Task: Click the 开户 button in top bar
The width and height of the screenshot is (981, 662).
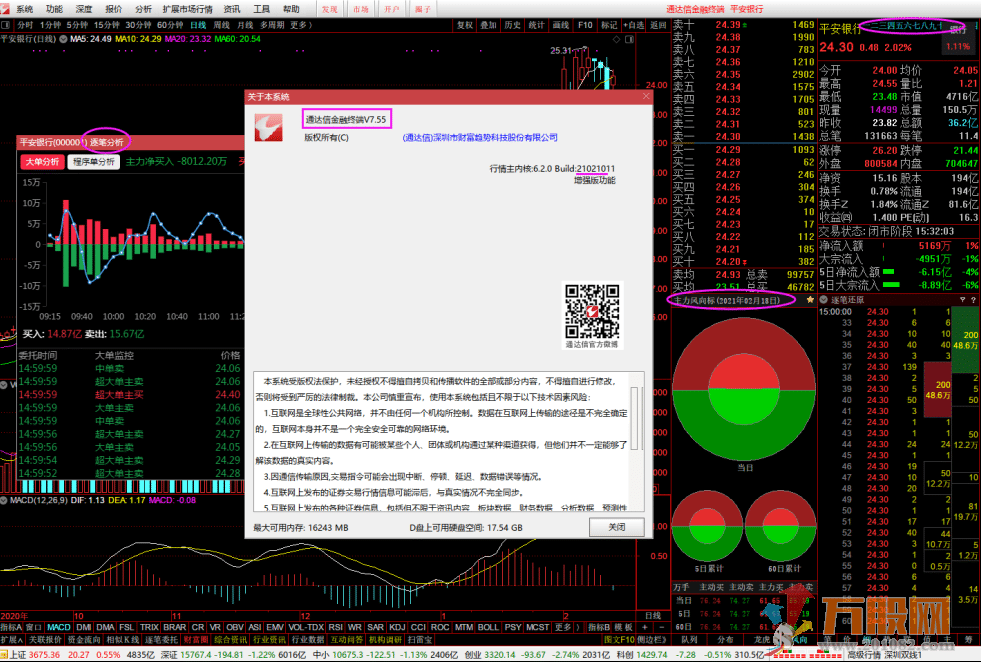Action: (x=392, y=9)
